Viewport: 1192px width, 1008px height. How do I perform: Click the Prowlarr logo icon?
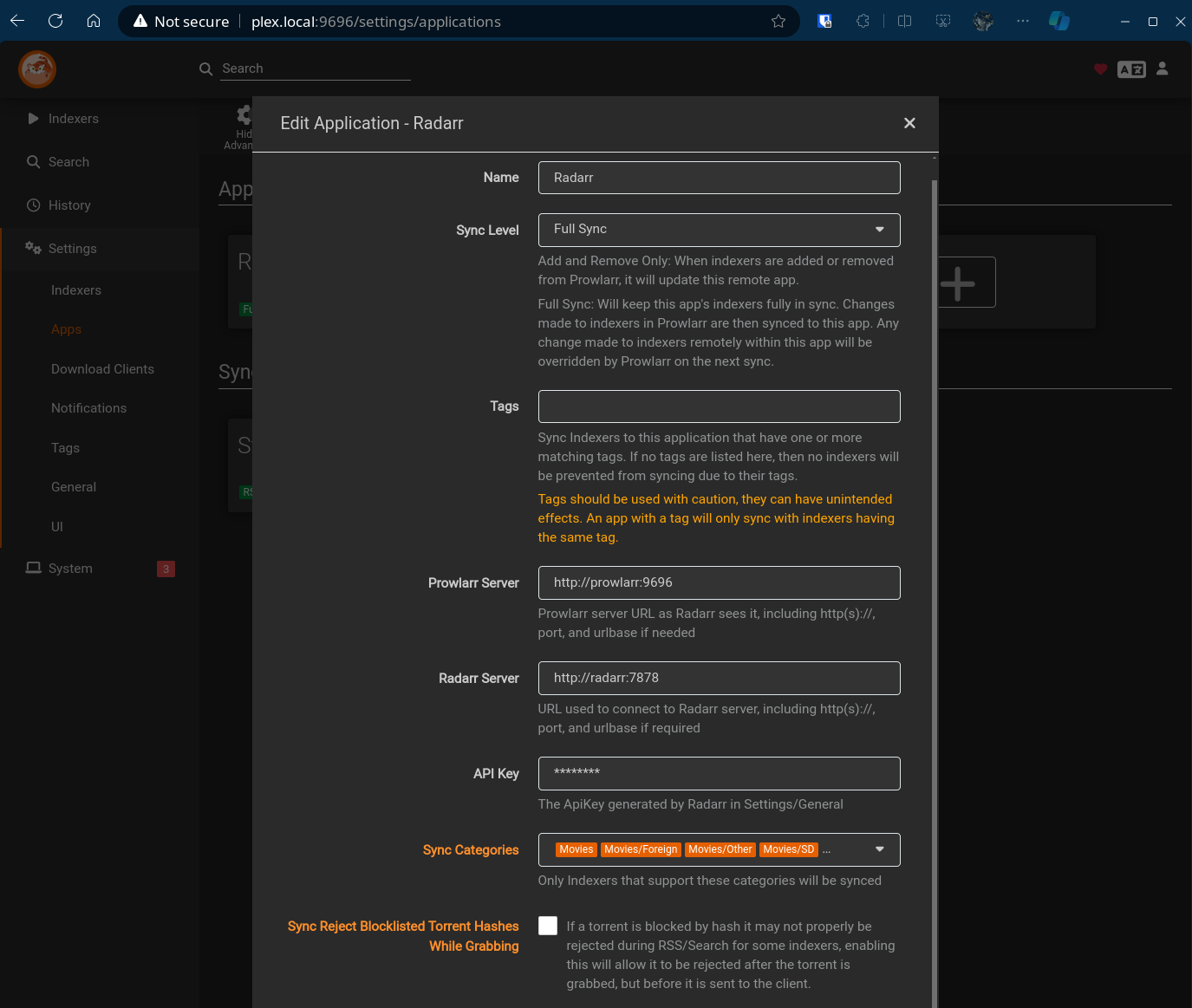coord(37,69)
